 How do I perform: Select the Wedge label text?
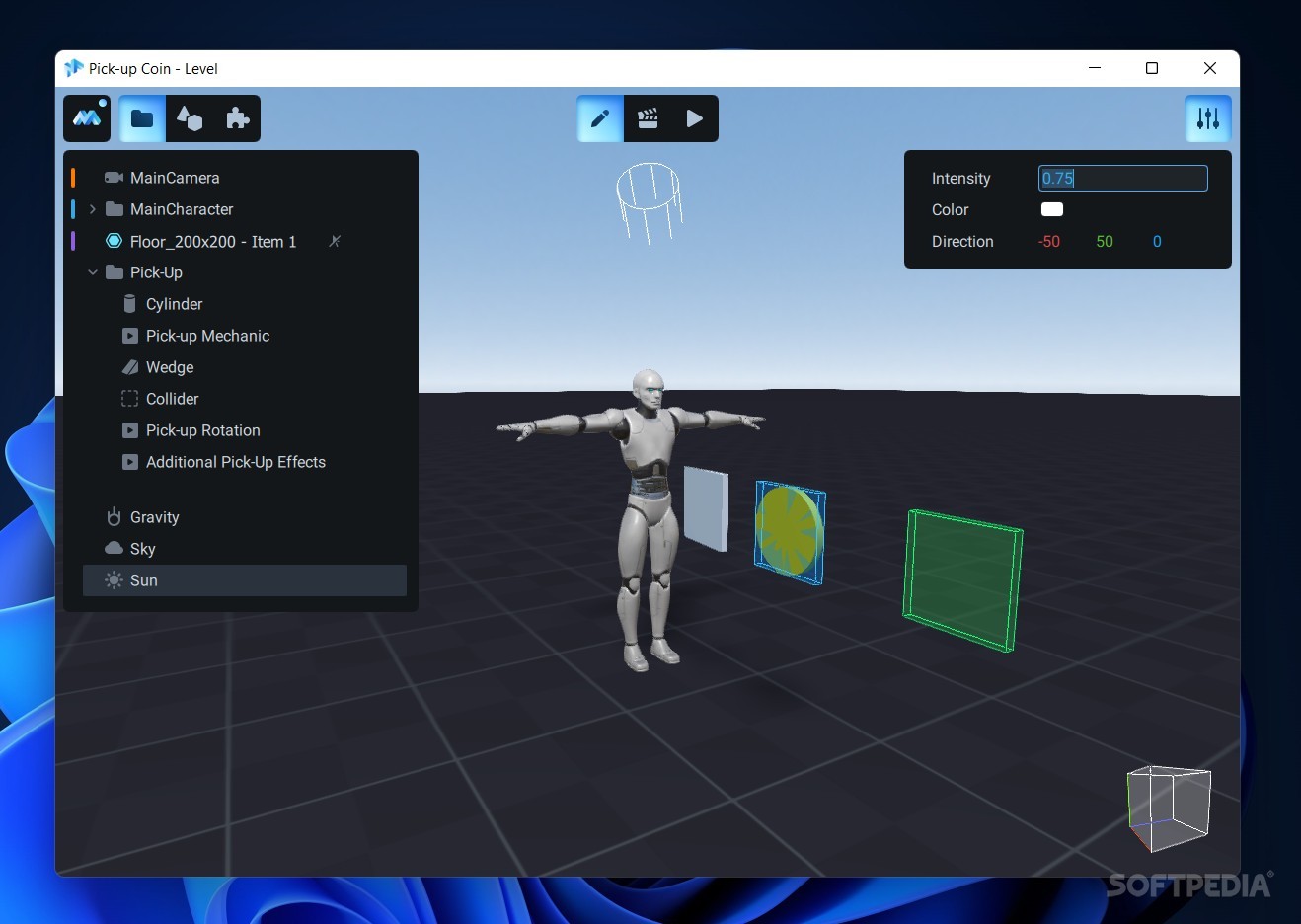click(170, 367)
